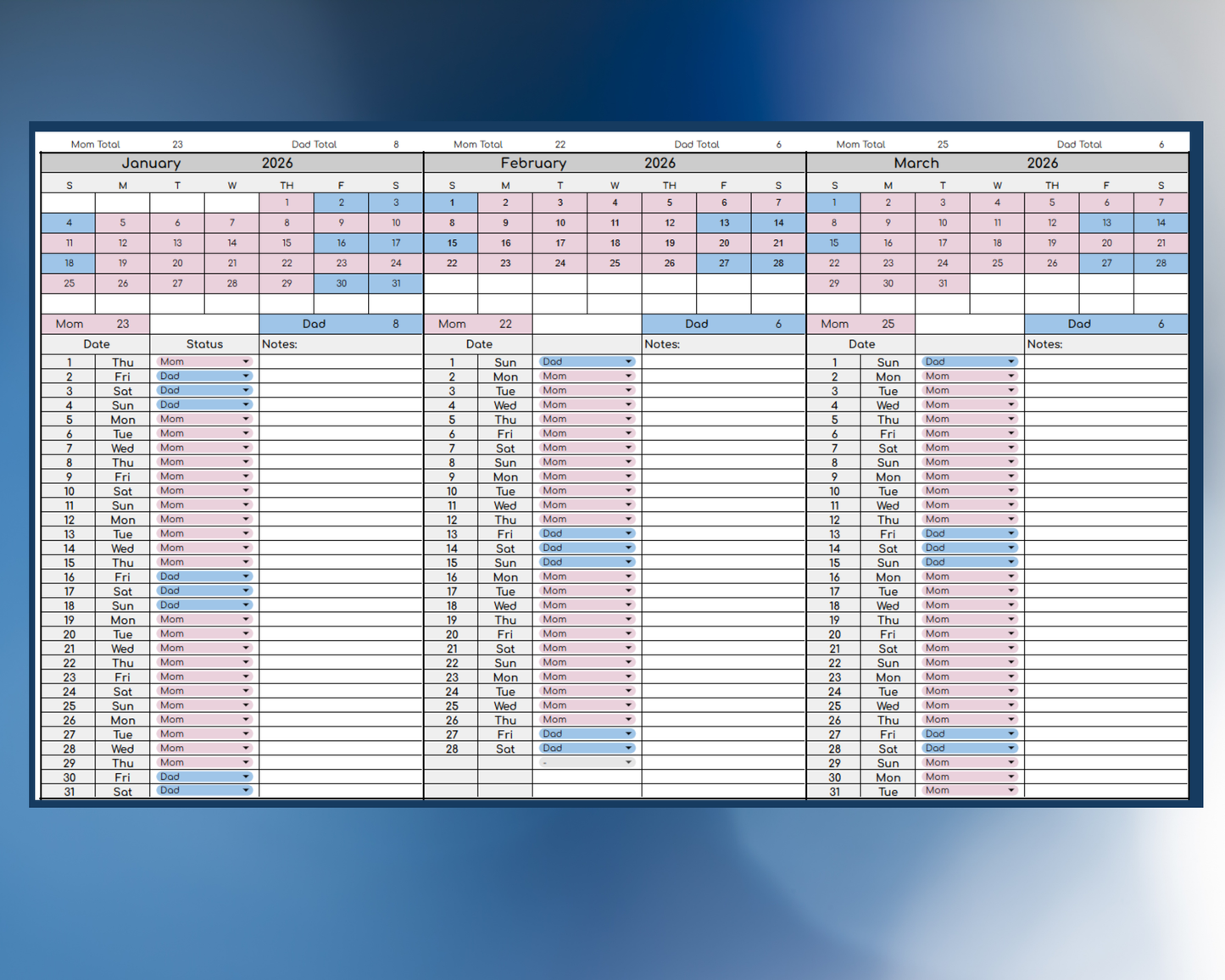Image resolution: width=1225 pixels, height=980 pixels.
Task: Click the March Date column header
Action: (x=861, y=344)
